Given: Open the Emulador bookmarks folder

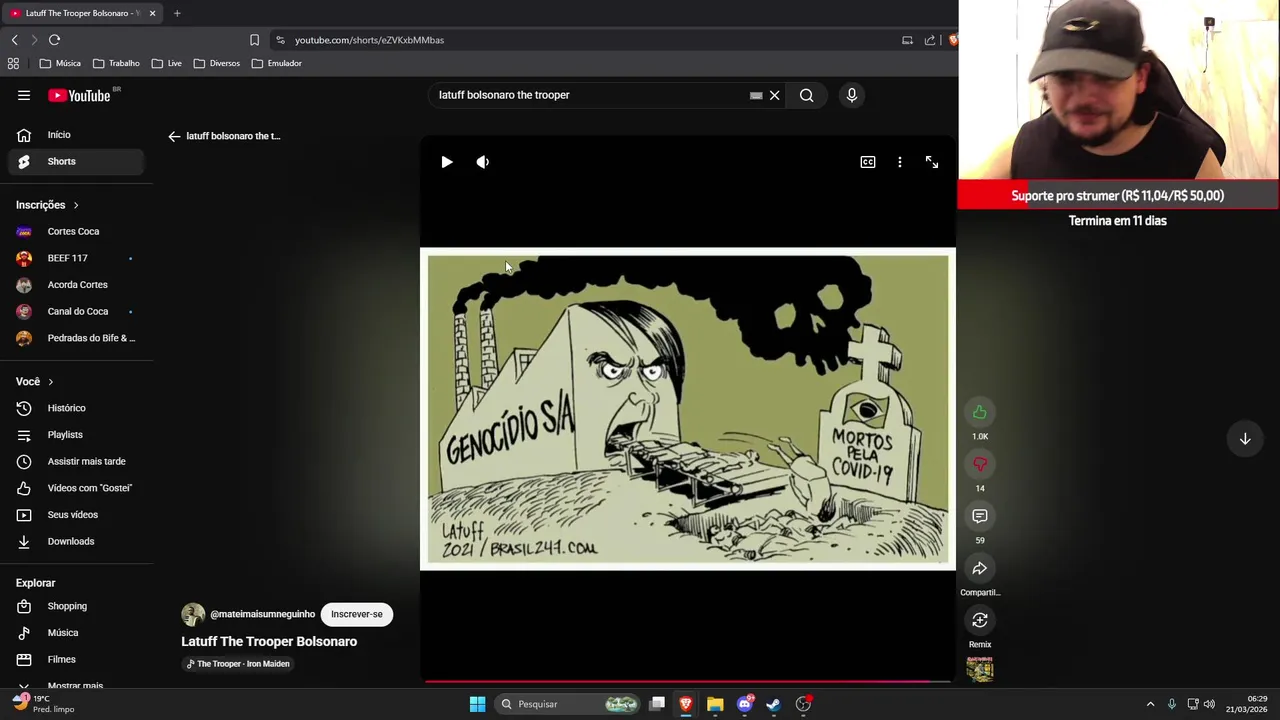Looking at the screenshot, I should click(277, 63).
